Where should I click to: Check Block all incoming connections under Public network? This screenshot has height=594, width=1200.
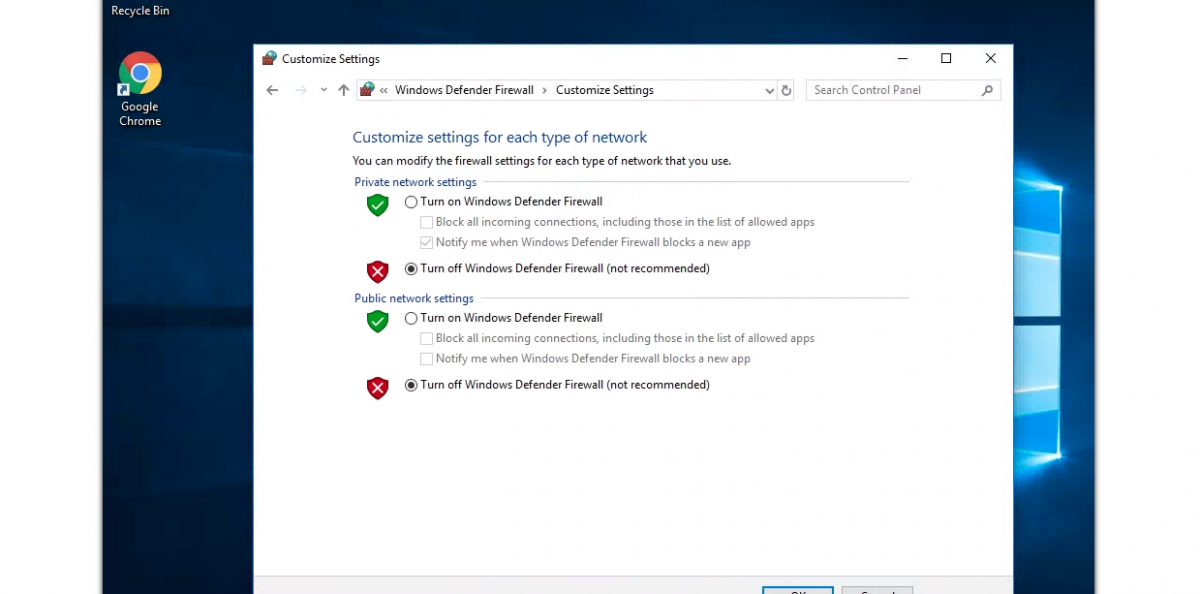click(x=427, y=338)
